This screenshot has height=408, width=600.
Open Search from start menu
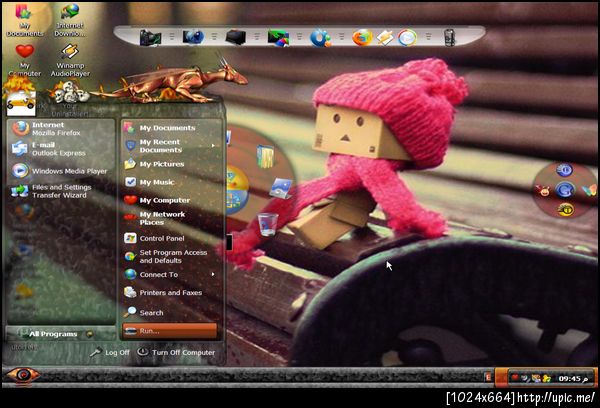click(172, 312)
